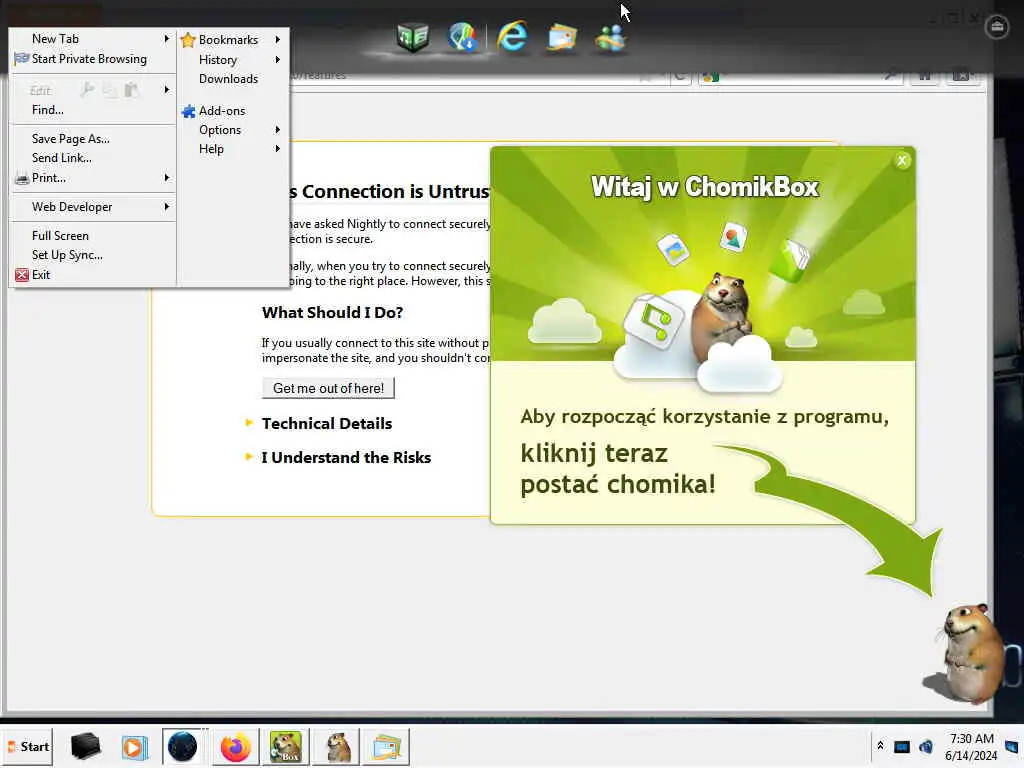The width and height of the screenshot is (1024, 768).
Task: Click the Get me out of here! button
Action: 328,389
